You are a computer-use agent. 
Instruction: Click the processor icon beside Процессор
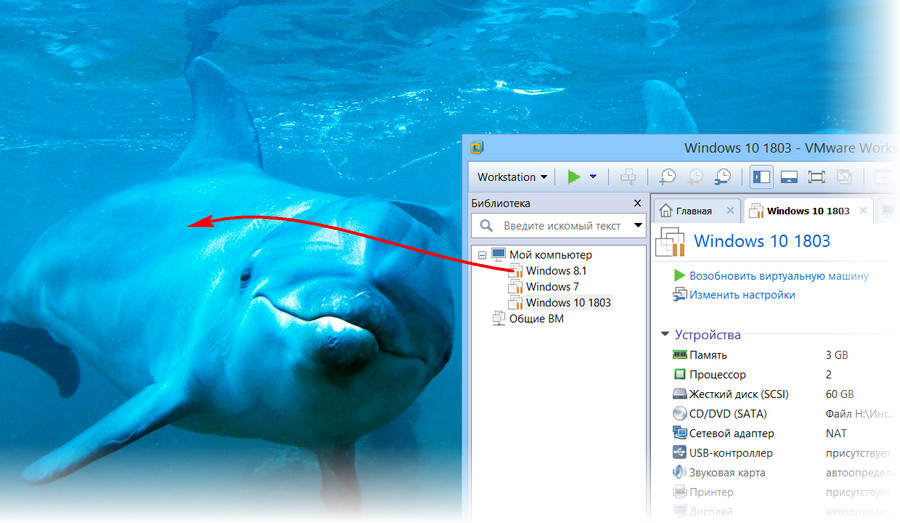pos(680,374)
